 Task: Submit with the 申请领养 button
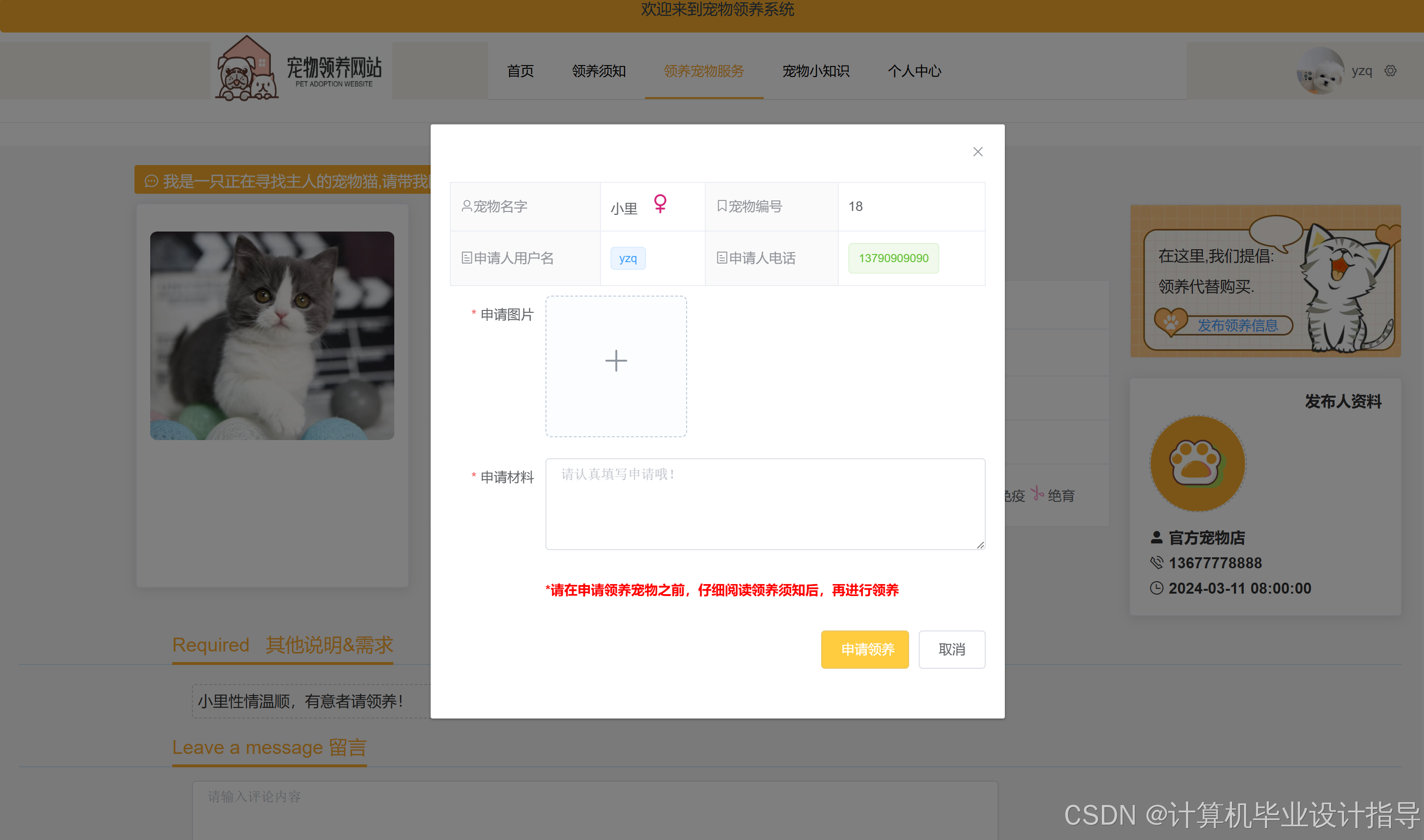coord(865,649)
